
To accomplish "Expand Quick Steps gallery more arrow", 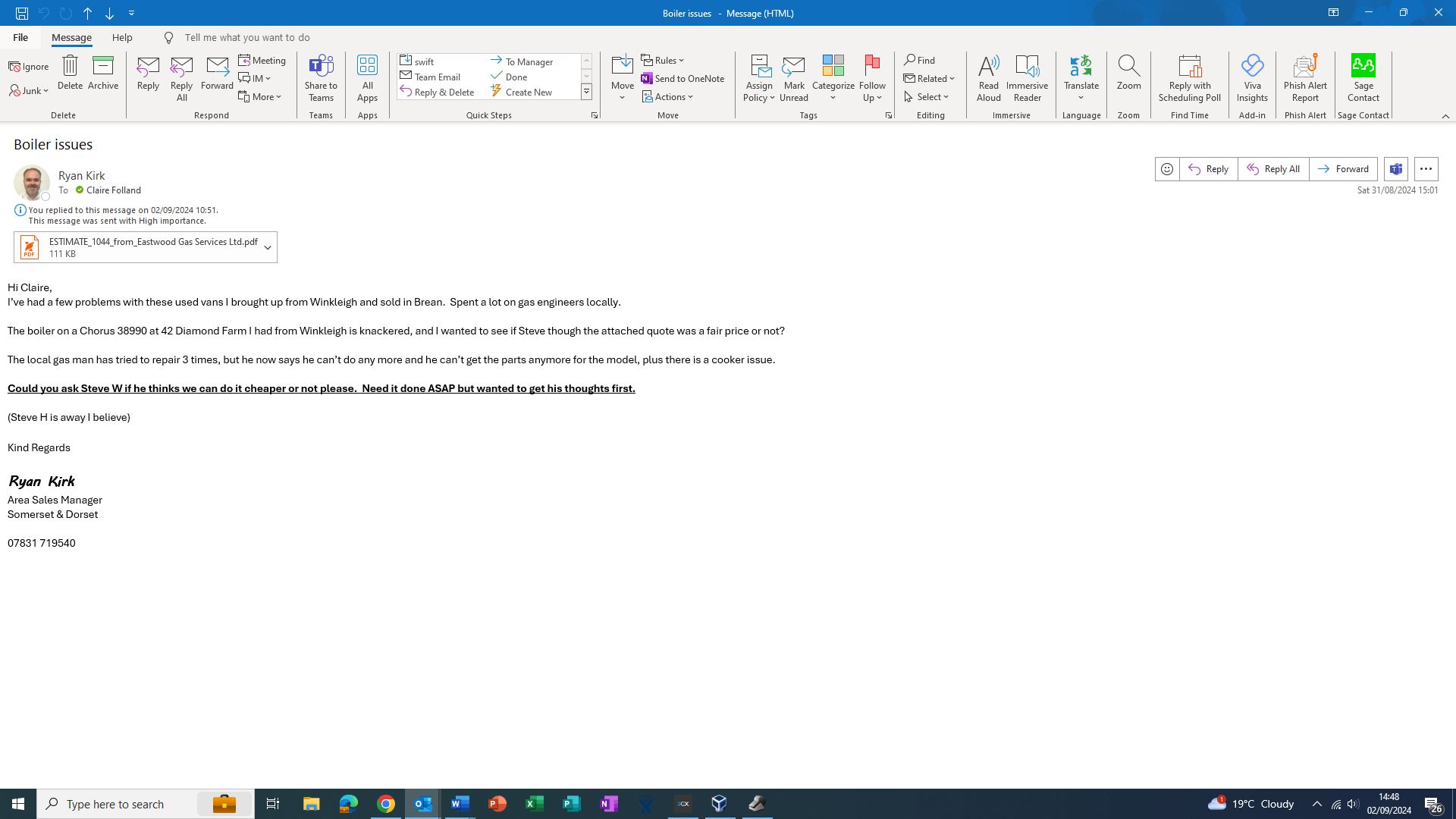I will 586,92.
